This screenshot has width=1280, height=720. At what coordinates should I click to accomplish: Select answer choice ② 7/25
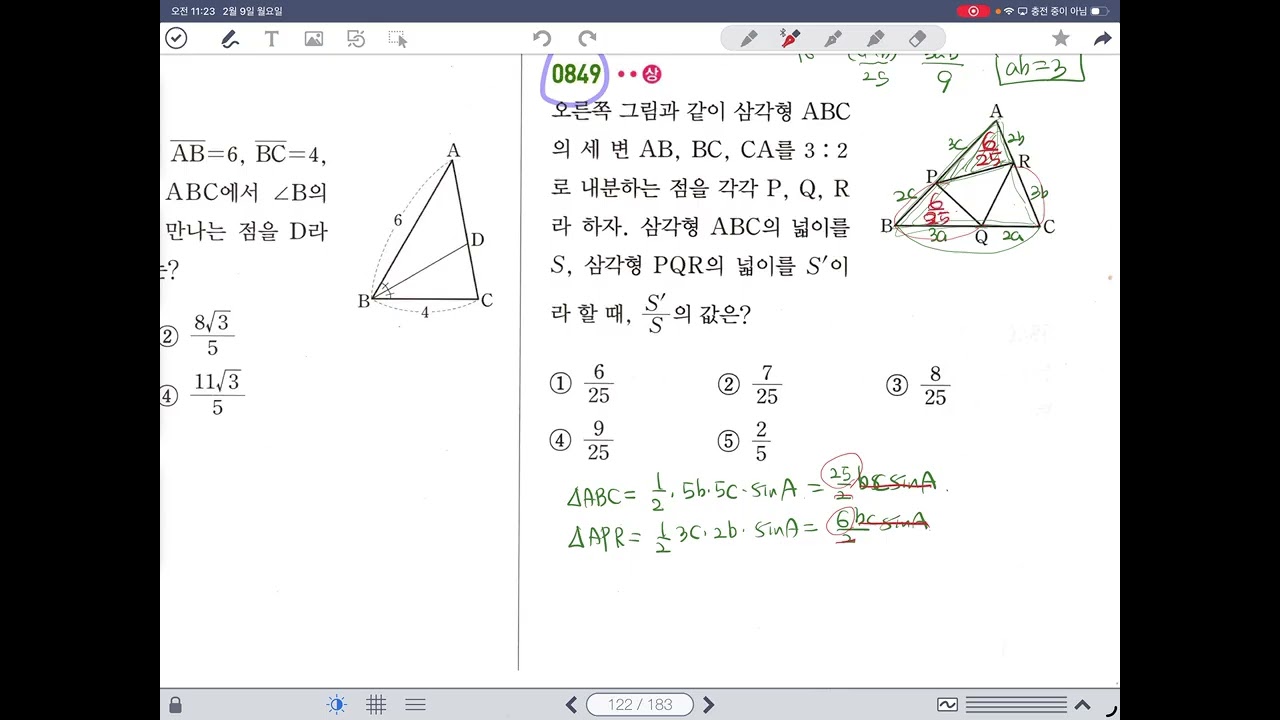[x=751, y=385]
